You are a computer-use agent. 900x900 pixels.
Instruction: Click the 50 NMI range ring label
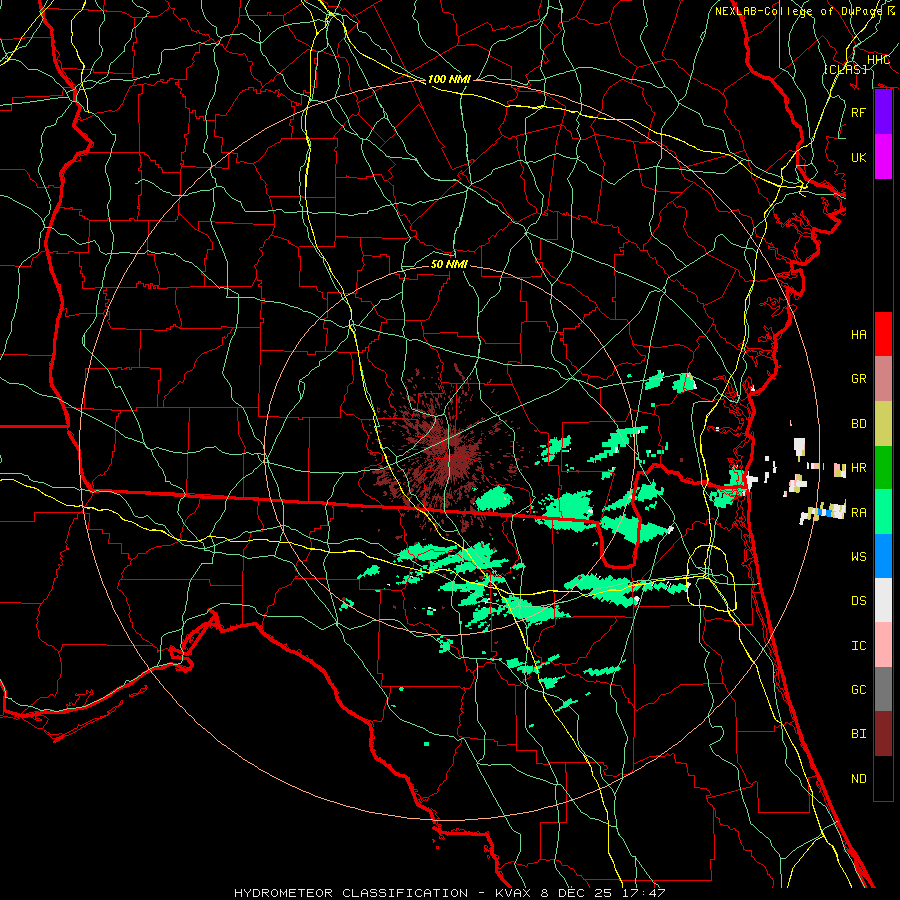click(449, 264)
